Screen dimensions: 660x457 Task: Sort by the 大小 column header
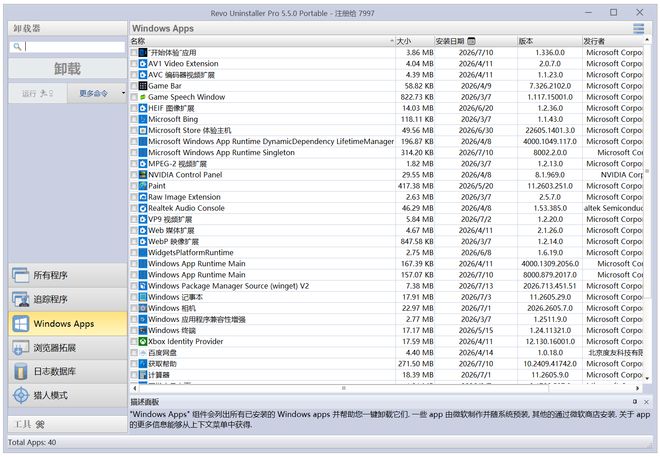point(415,41)
